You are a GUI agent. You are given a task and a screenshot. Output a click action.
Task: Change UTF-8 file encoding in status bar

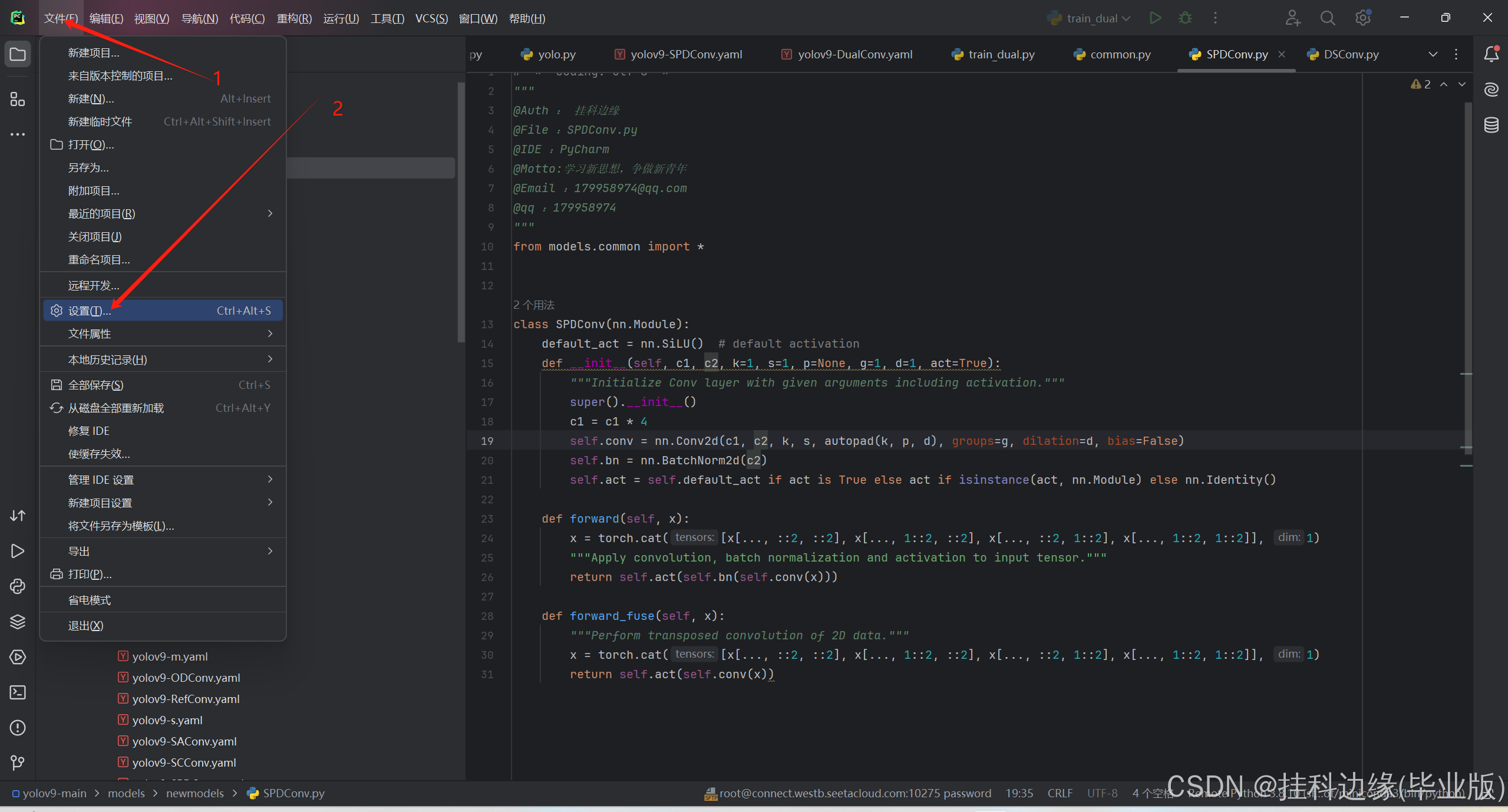click(1102, 793)
